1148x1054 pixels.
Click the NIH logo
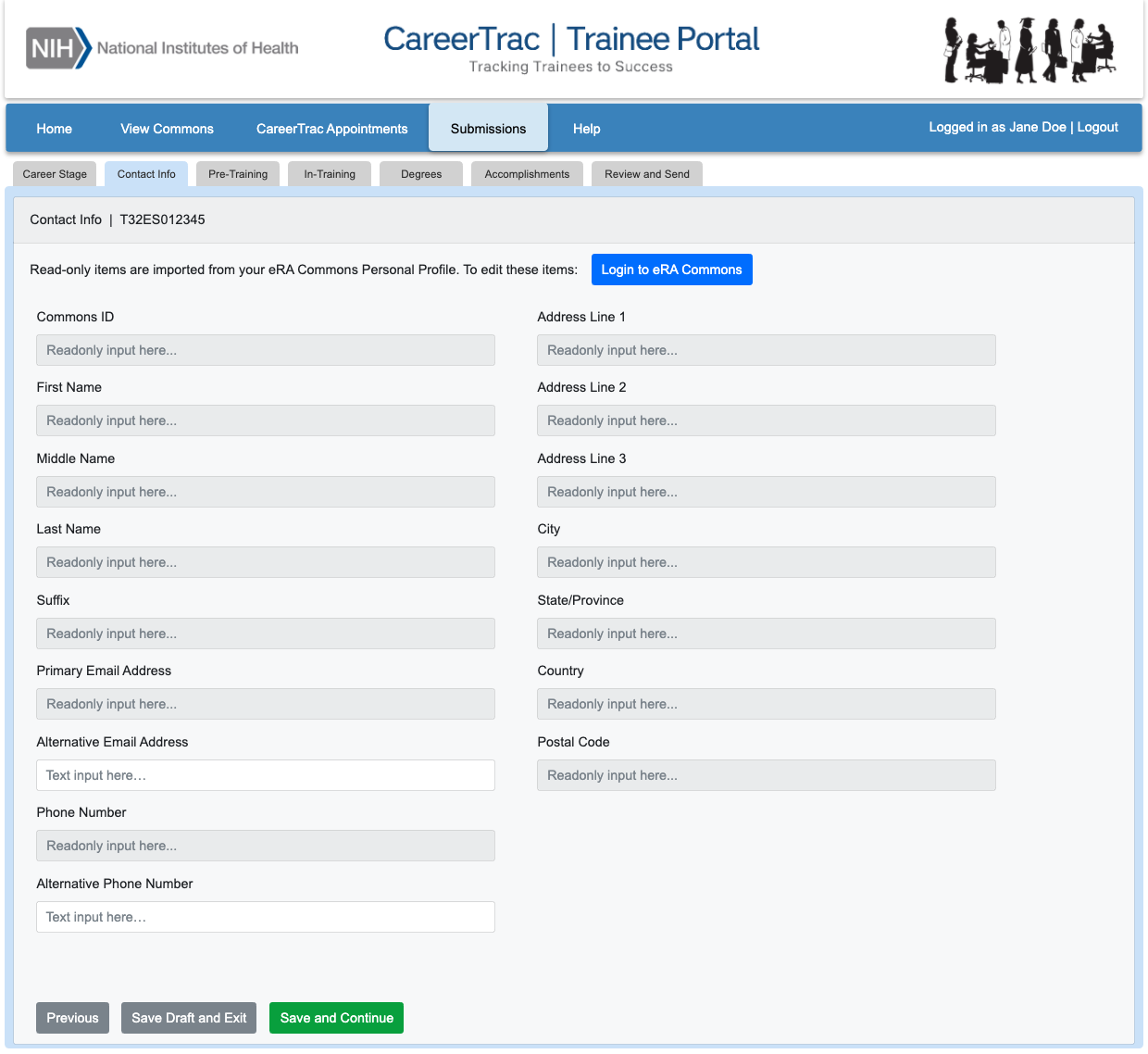click(58, 47)
